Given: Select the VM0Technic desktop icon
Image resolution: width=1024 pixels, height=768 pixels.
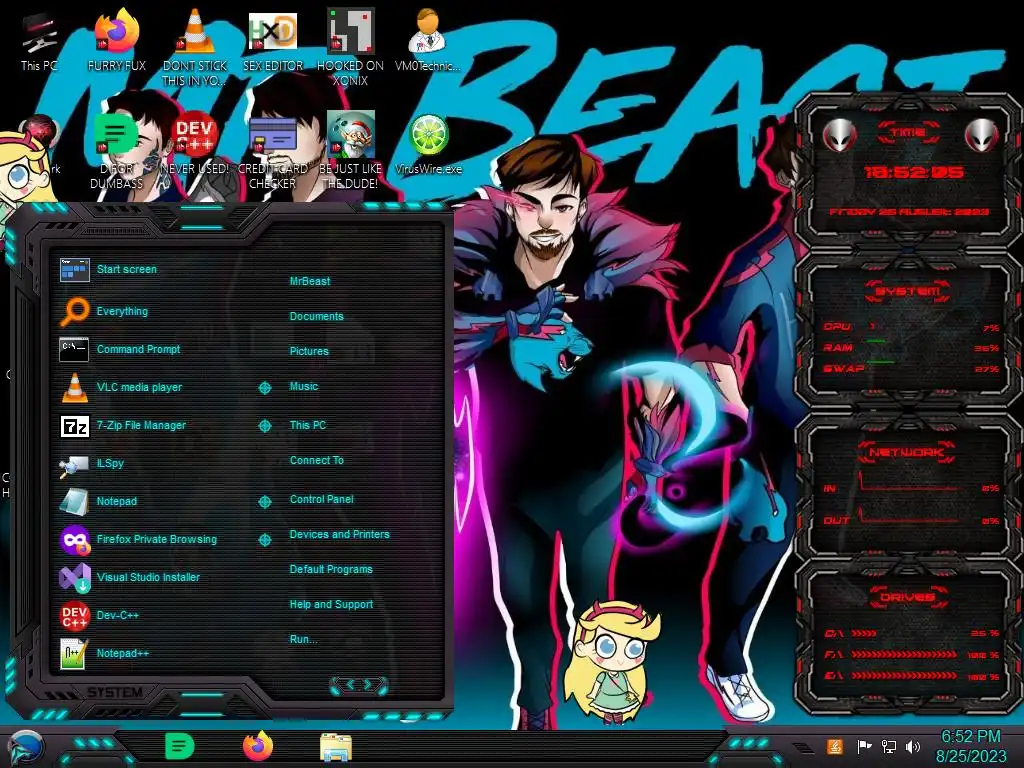Looking at the screenshot, I should (x=428, y=40).
